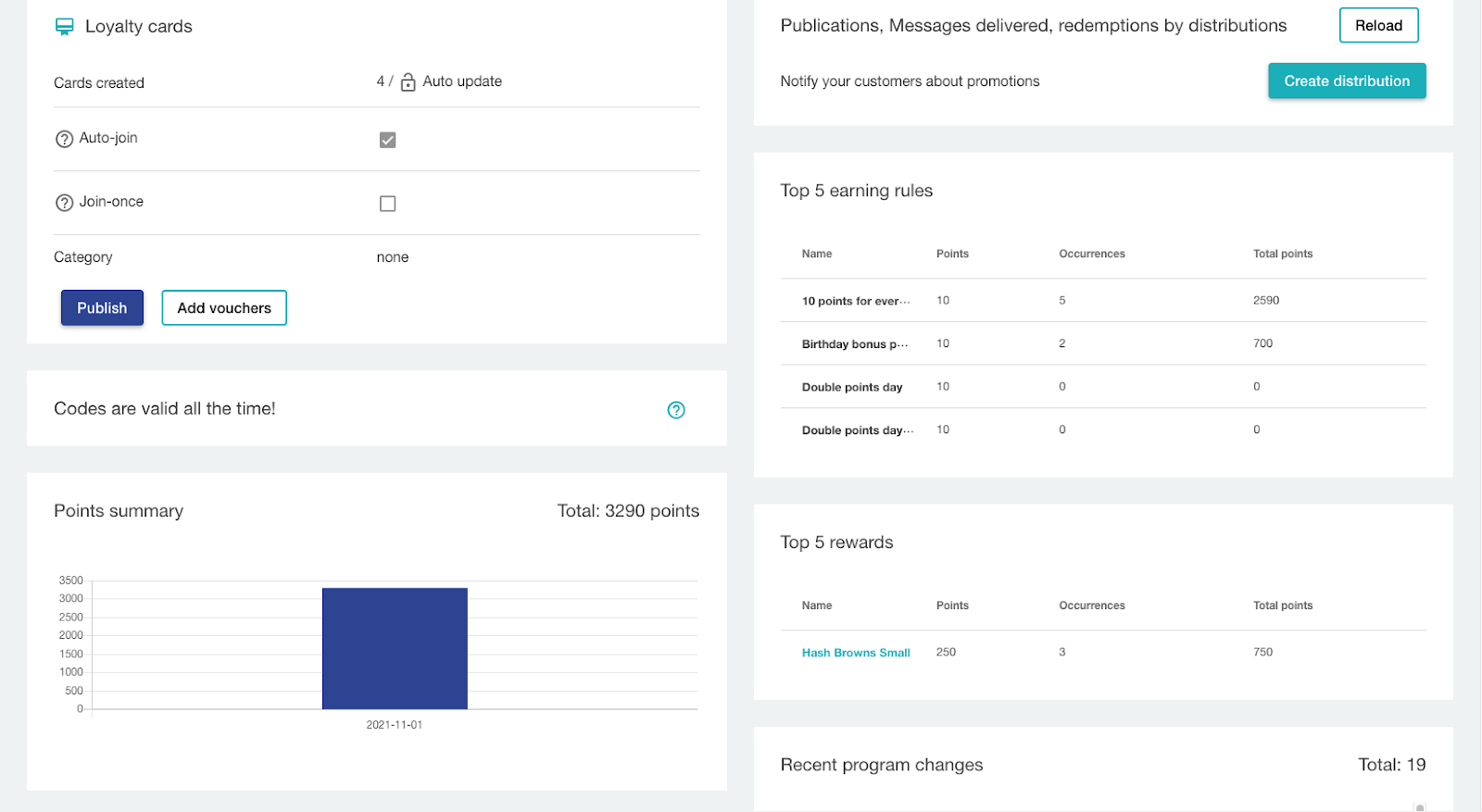
Task: Open the code validity help icon
Action: point(676,410)
